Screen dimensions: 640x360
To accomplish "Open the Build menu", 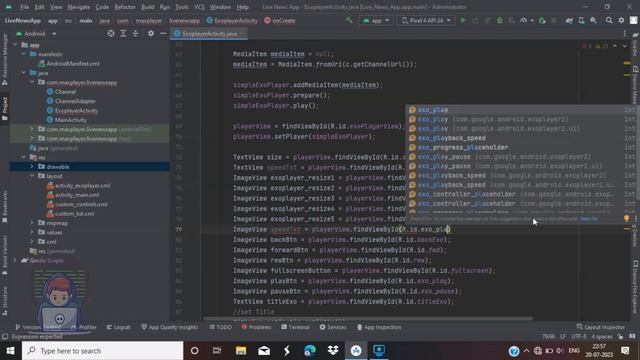I will [x=148, y=7].
